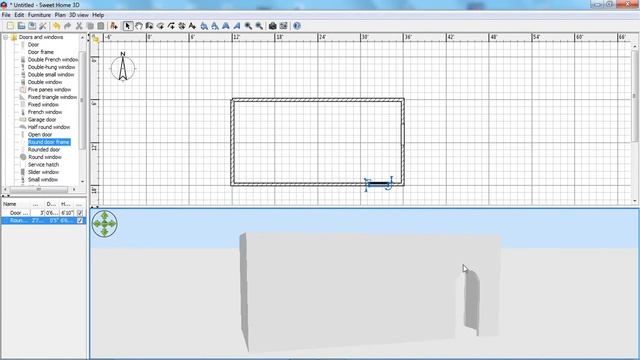This screenshot has height=360, width=640.
Task: Uncheck visibility for the Roun... furniture row
Action: tap(80, 220)
